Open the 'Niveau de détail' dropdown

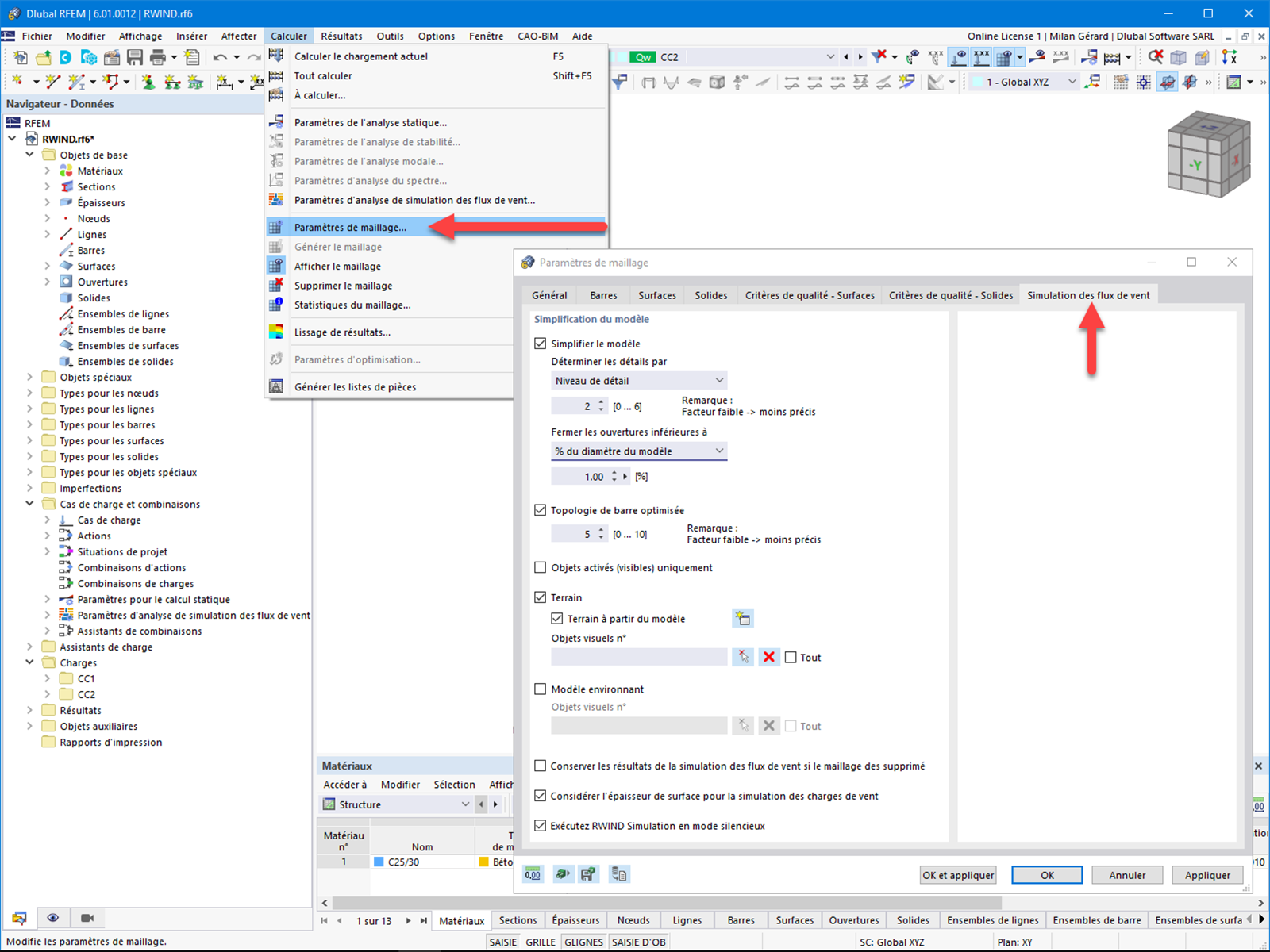click(638, 380)
